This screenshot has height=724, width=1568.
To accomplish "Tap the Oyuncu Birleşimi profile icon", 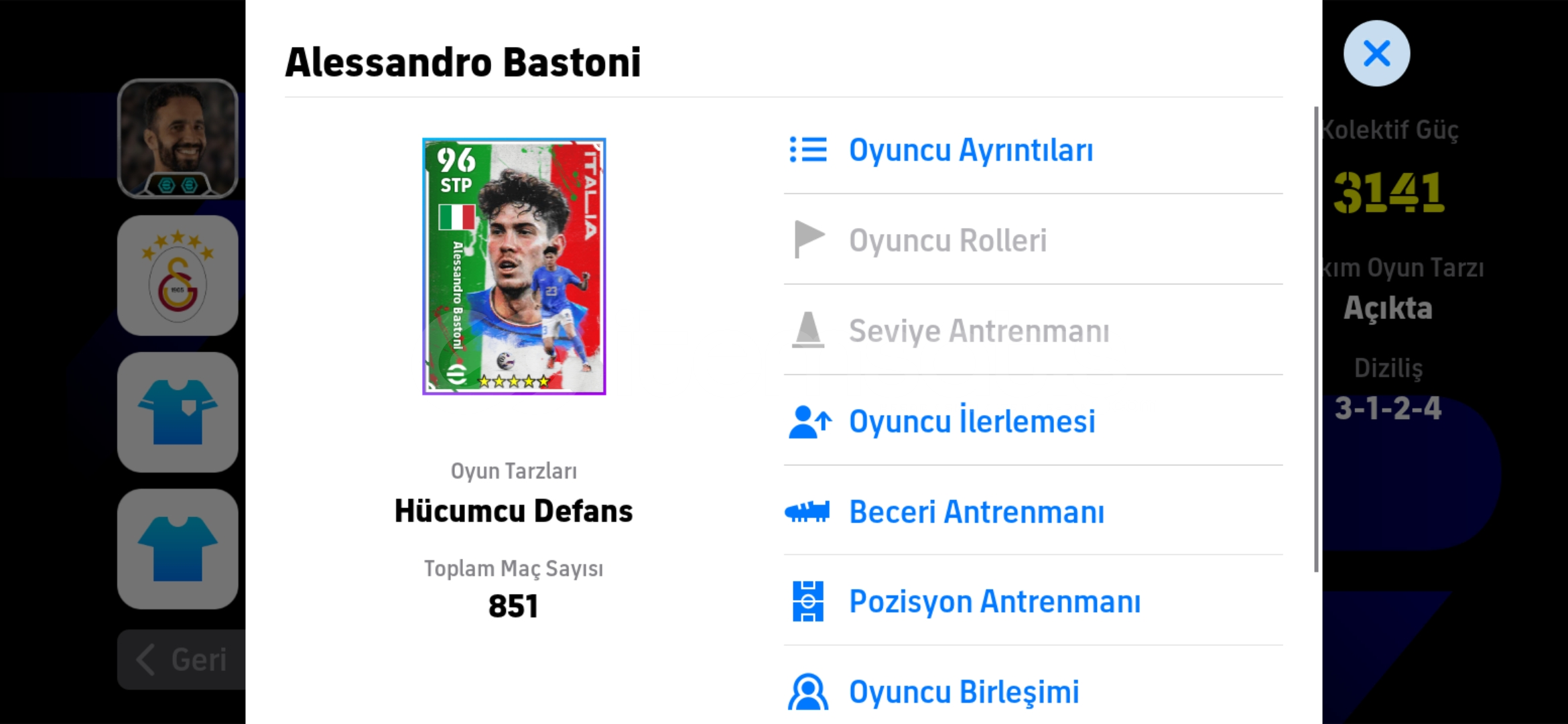I will pyautogui.click(x=808, y=692).
